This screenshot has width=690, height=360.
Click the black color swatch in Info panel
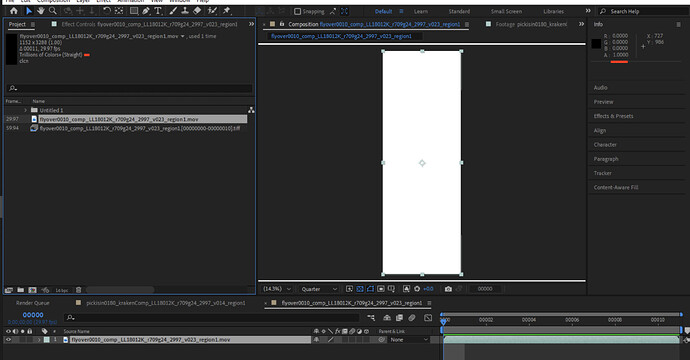click(x=596, y=44)
